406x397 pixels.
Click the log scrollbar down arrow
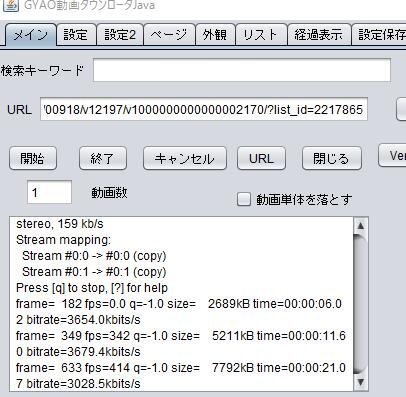tap(360, 382)
